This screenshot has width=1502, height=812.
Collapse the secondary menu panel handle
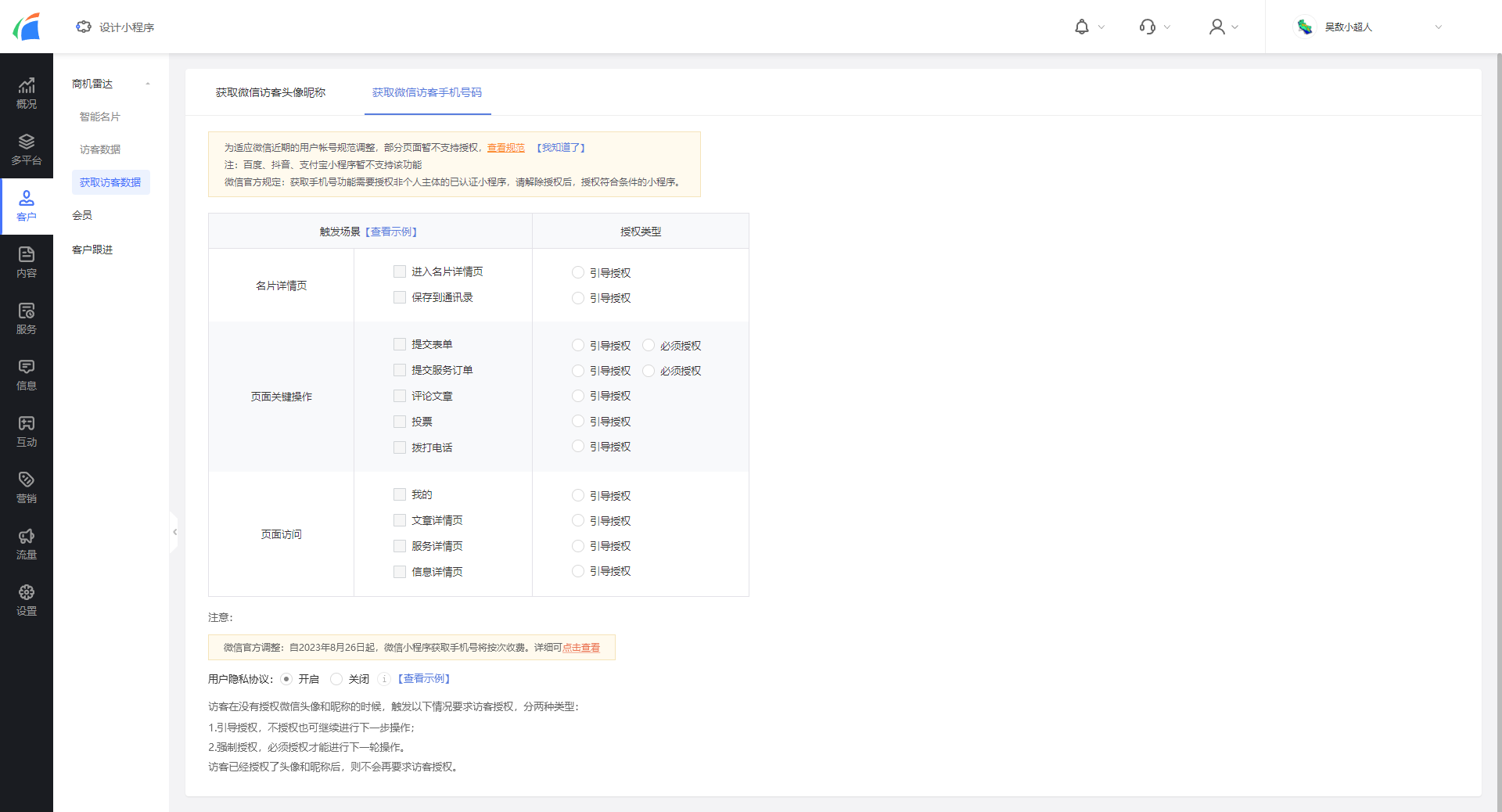click(174, 532)
